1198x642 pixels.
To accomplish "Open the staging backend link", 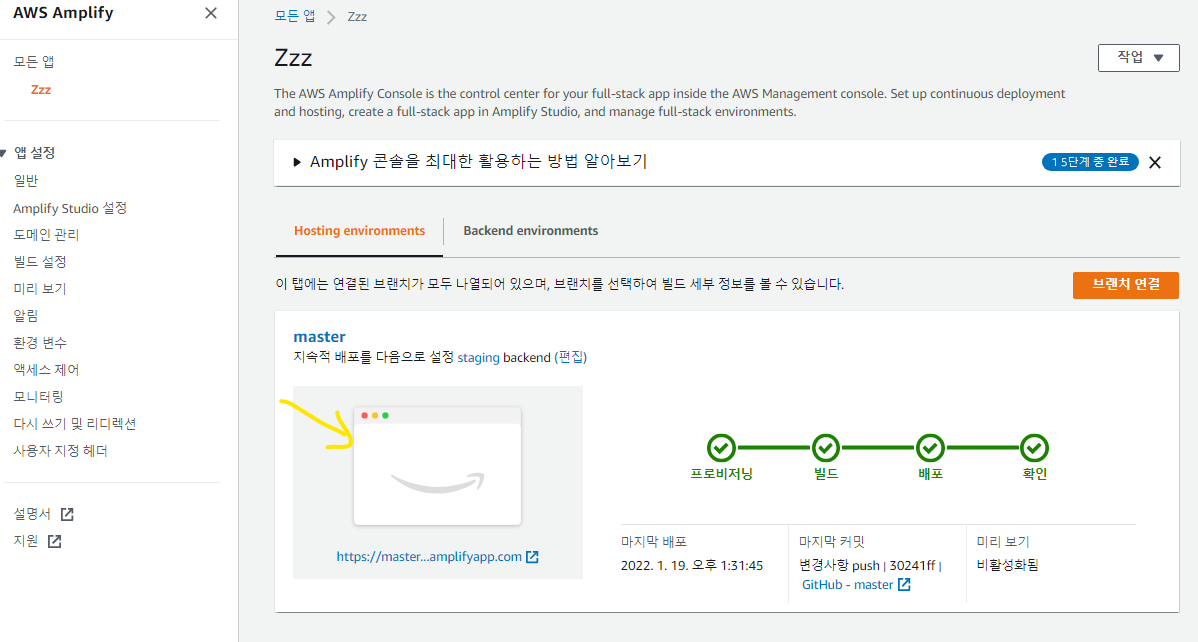I will (478, 358).
